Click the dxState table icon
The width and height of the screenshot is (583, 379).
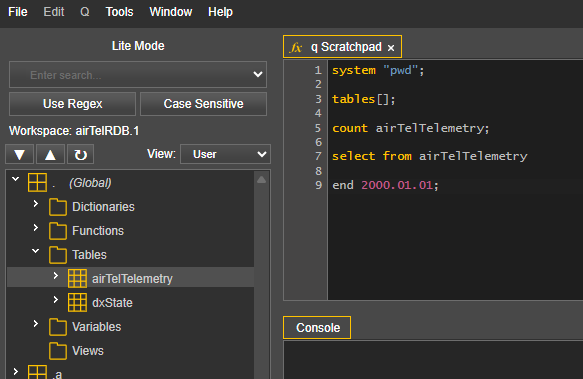(x=77, y=302)
